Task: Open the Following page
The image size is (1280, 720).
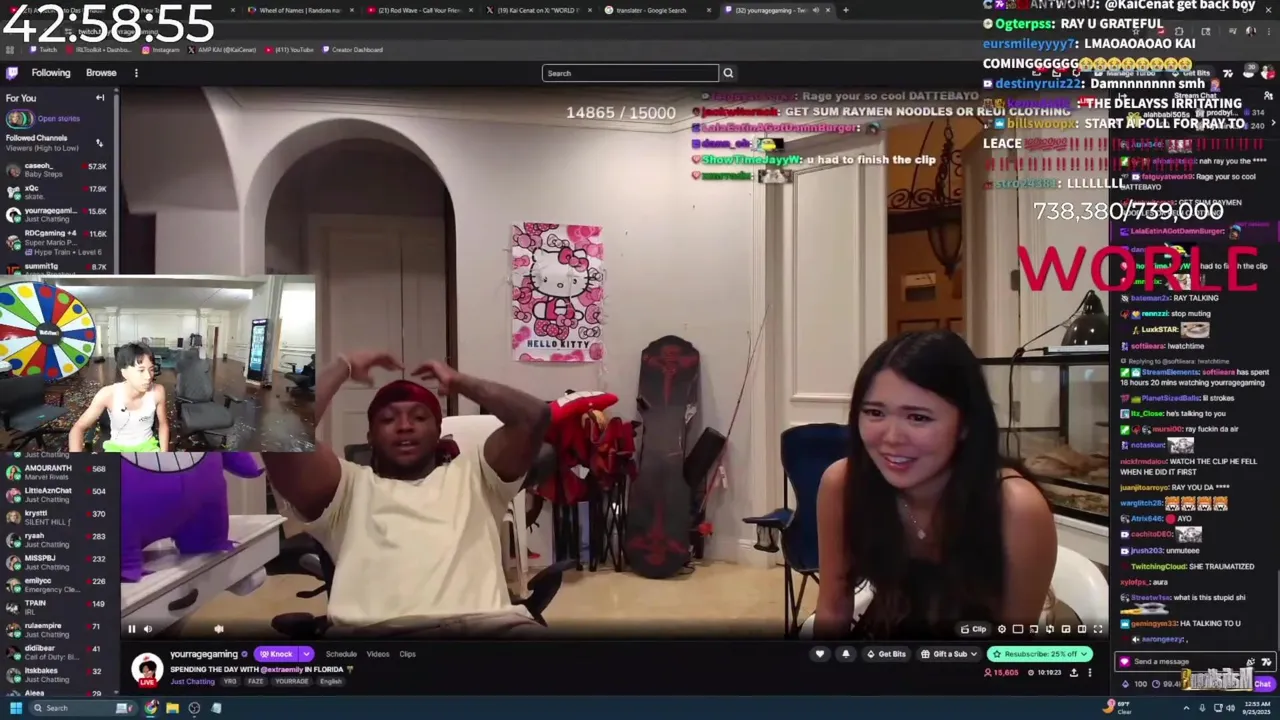Action: click(x=51, y=73)
